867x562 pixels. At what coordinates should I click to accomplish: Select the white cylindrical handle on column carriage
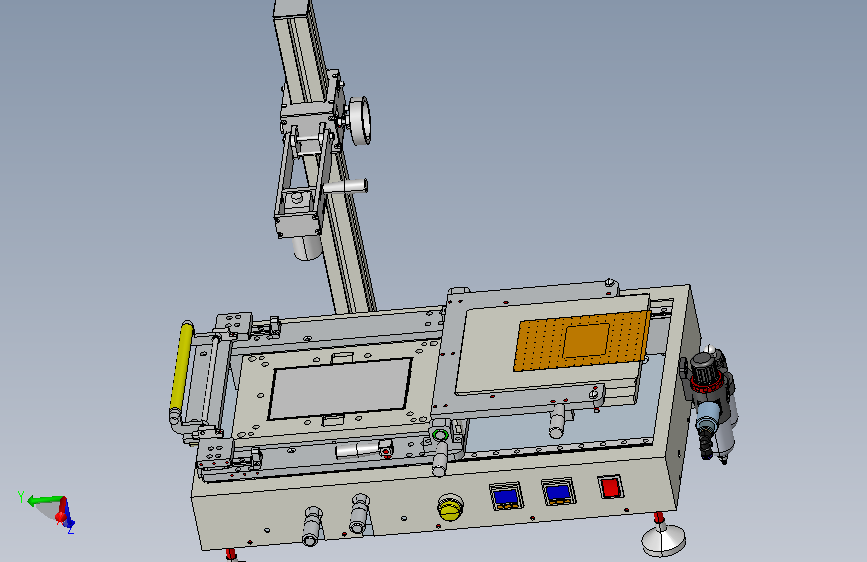click(x=346, y=186)
